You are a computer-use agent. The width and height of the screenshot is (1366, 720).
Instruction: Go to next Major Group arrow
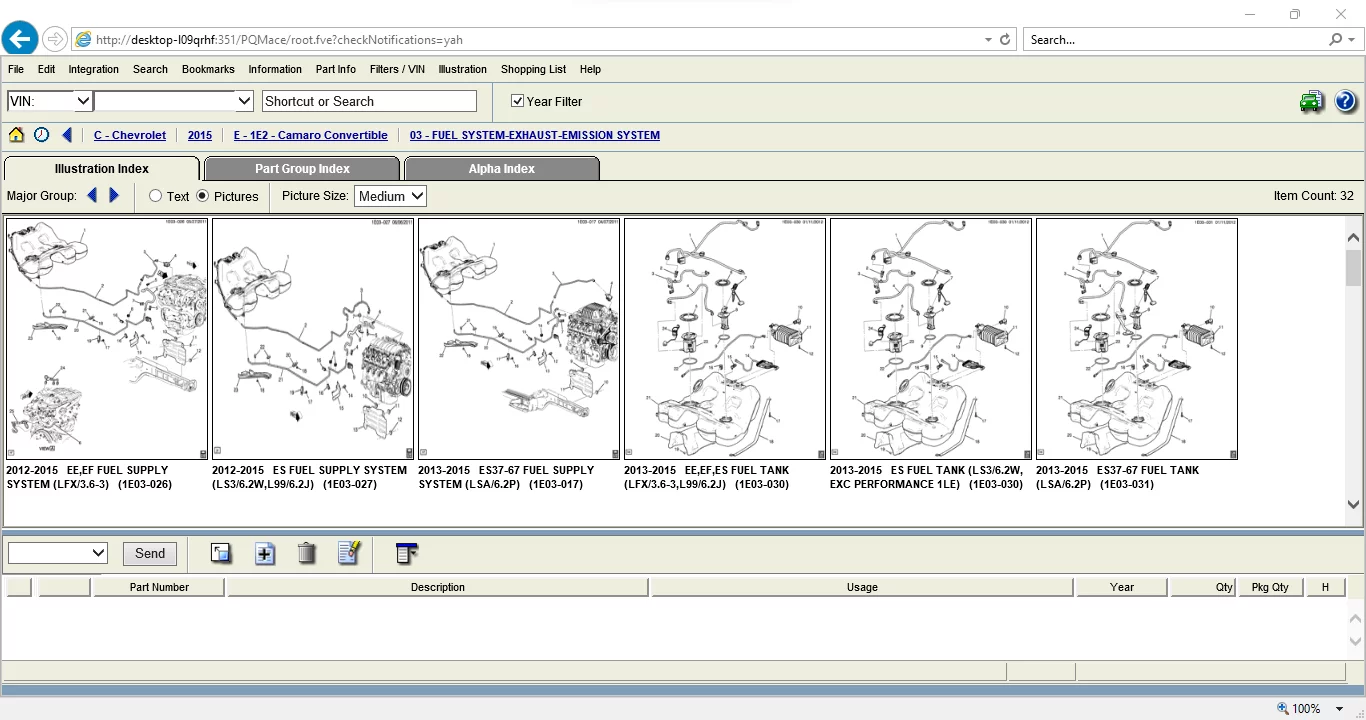[114, 196]
